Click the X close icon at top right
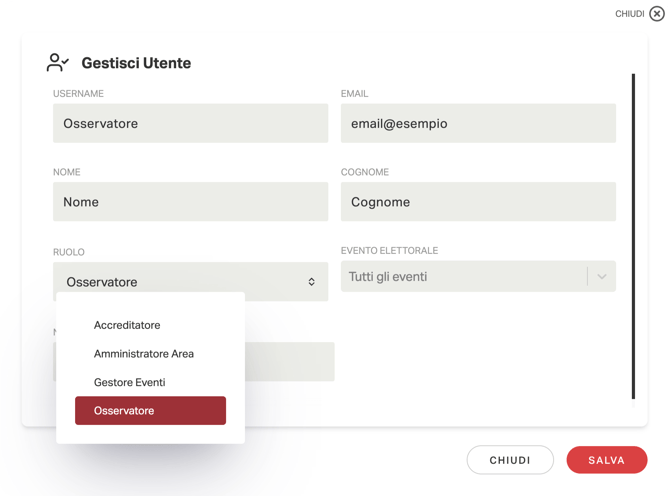 657,14
